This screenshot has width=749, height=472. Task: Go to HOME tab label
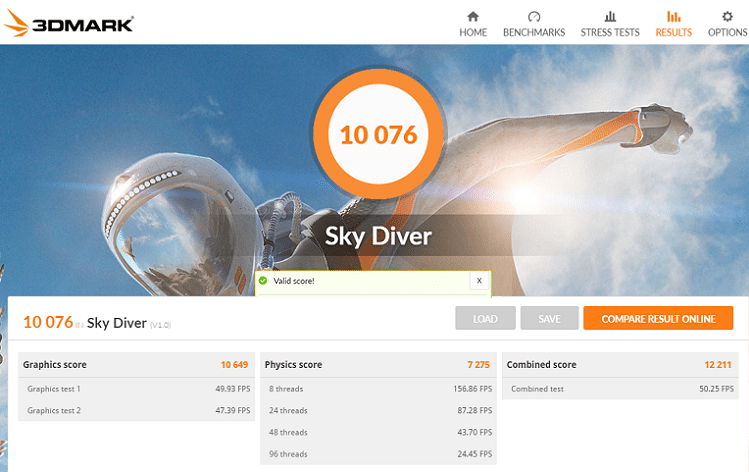coord(473,32)
